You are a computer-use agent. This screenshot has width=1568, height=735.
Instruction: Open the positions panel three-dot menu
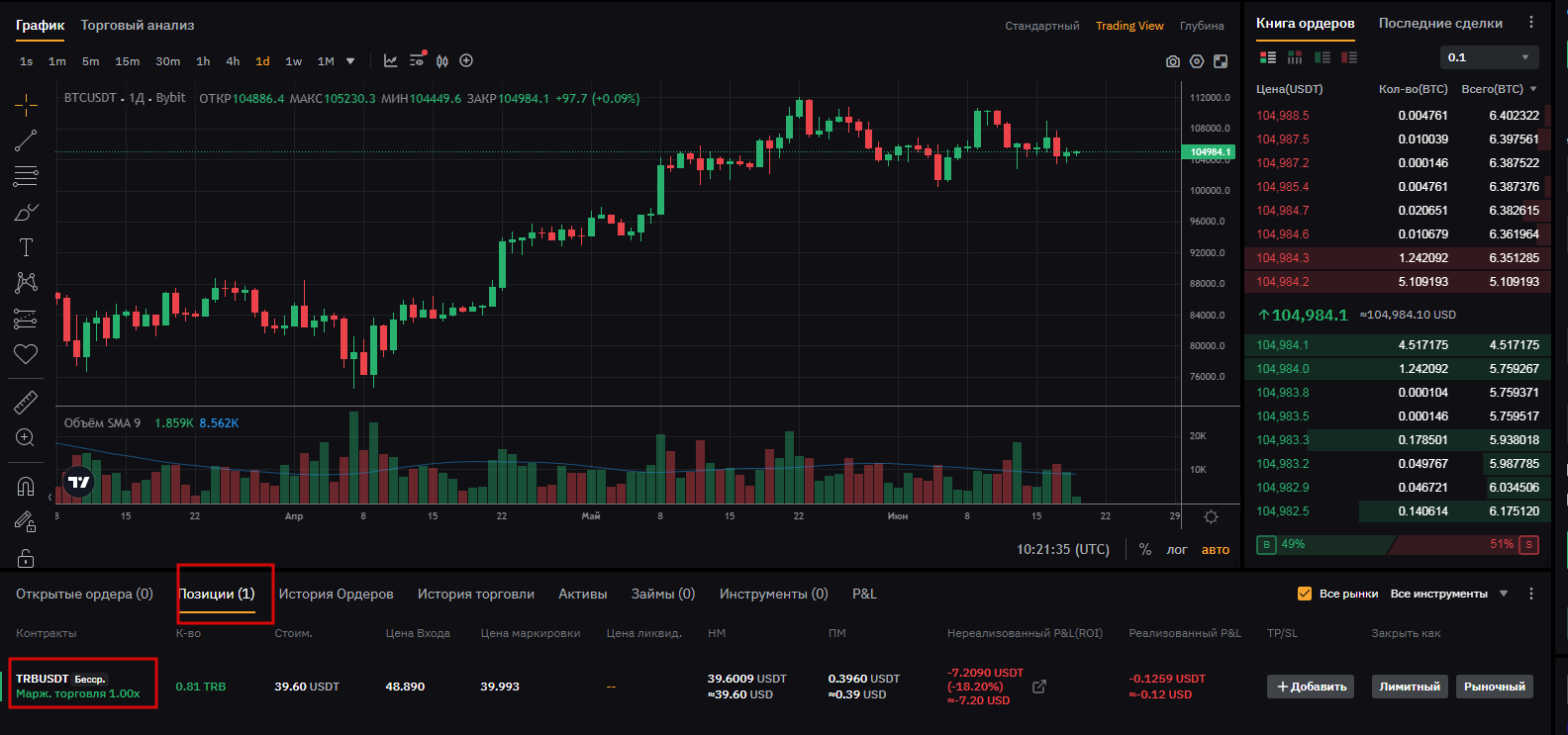click(x=1531, y=594)
